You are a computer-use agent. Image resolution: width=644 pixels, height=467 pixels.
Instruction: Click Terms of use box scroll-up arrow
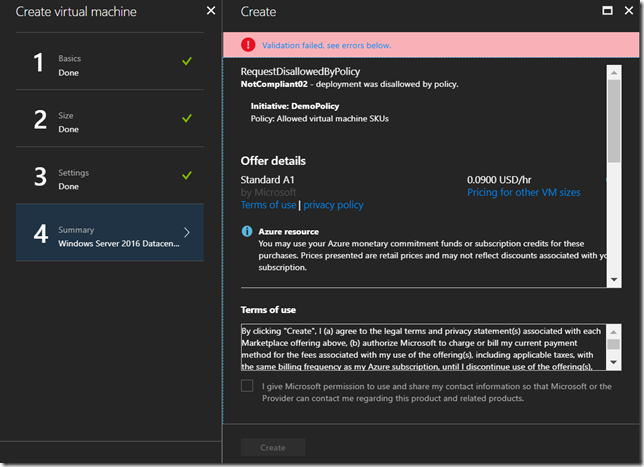[613, 331]
